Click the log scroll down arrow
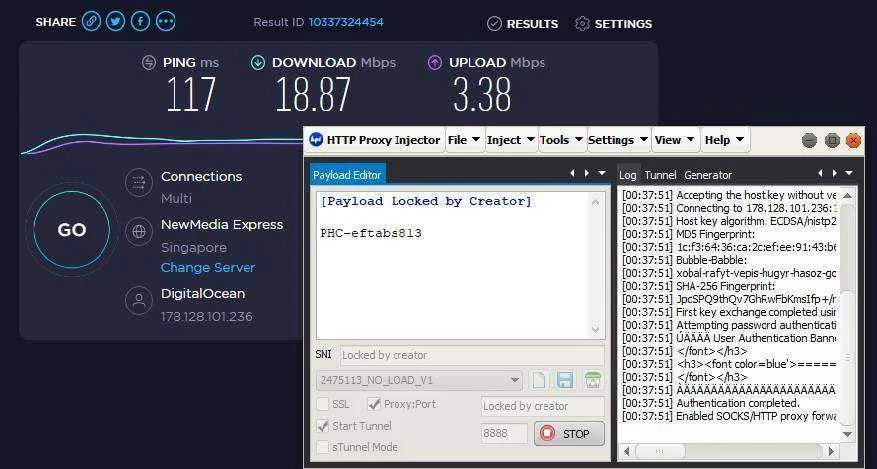The image size is (877, 469). coord(847,434)
